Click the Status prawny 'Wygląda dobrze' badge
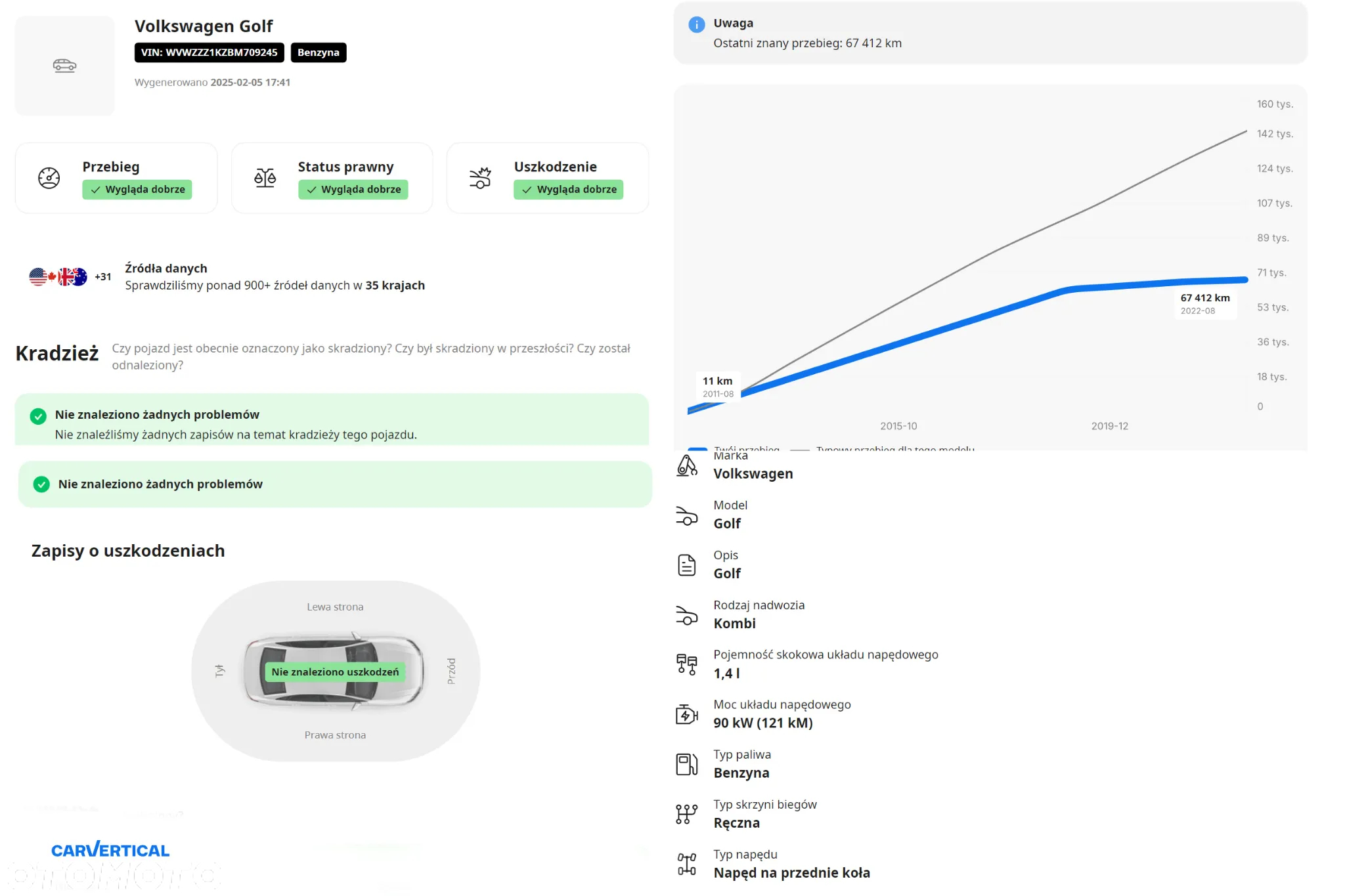 (x=353, y=189)
